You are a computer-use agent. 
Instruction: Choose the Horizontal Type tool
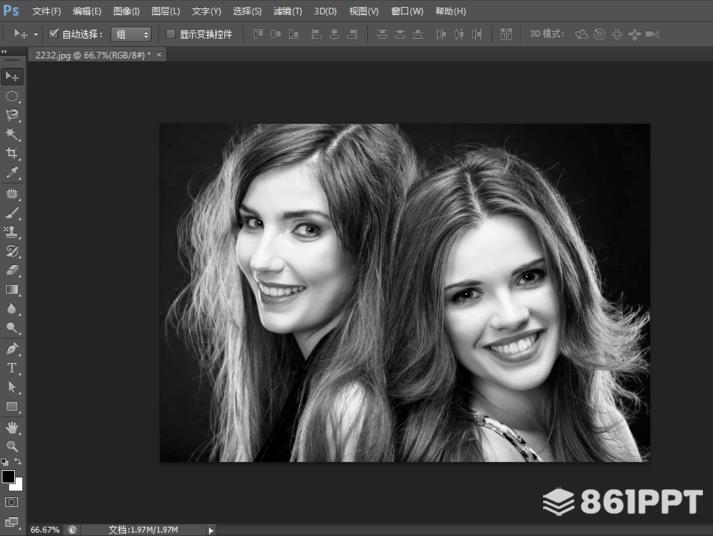(12, 368)
